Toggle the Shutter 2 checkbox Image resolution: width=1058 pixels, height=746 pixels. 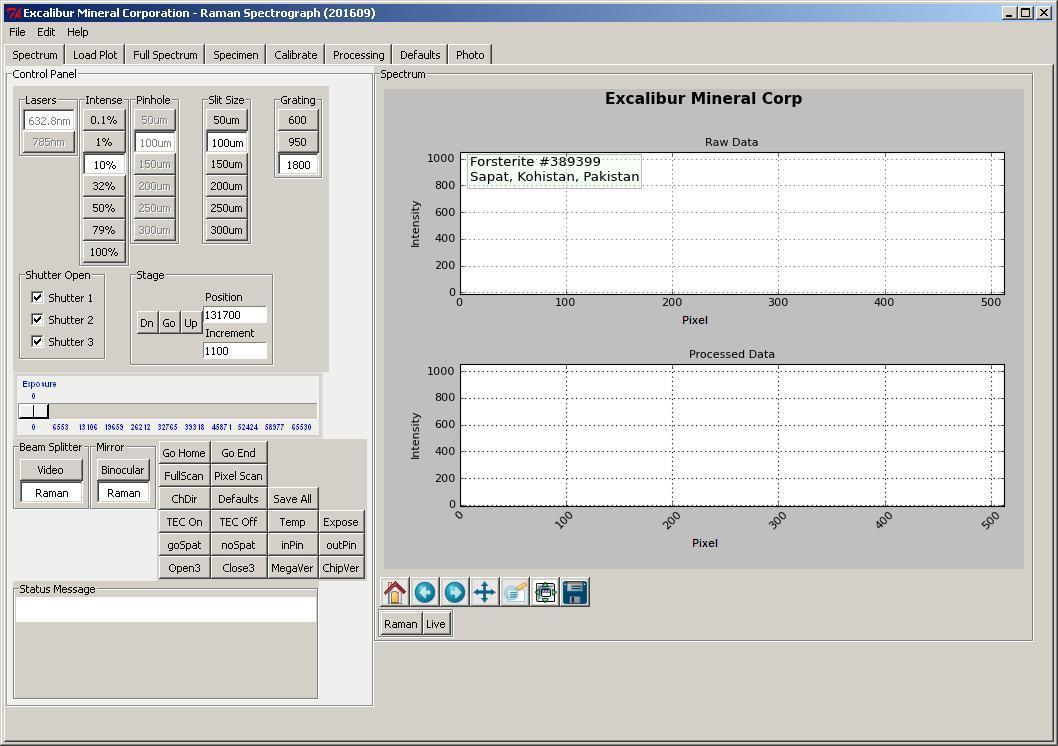(x=37, y=319)
